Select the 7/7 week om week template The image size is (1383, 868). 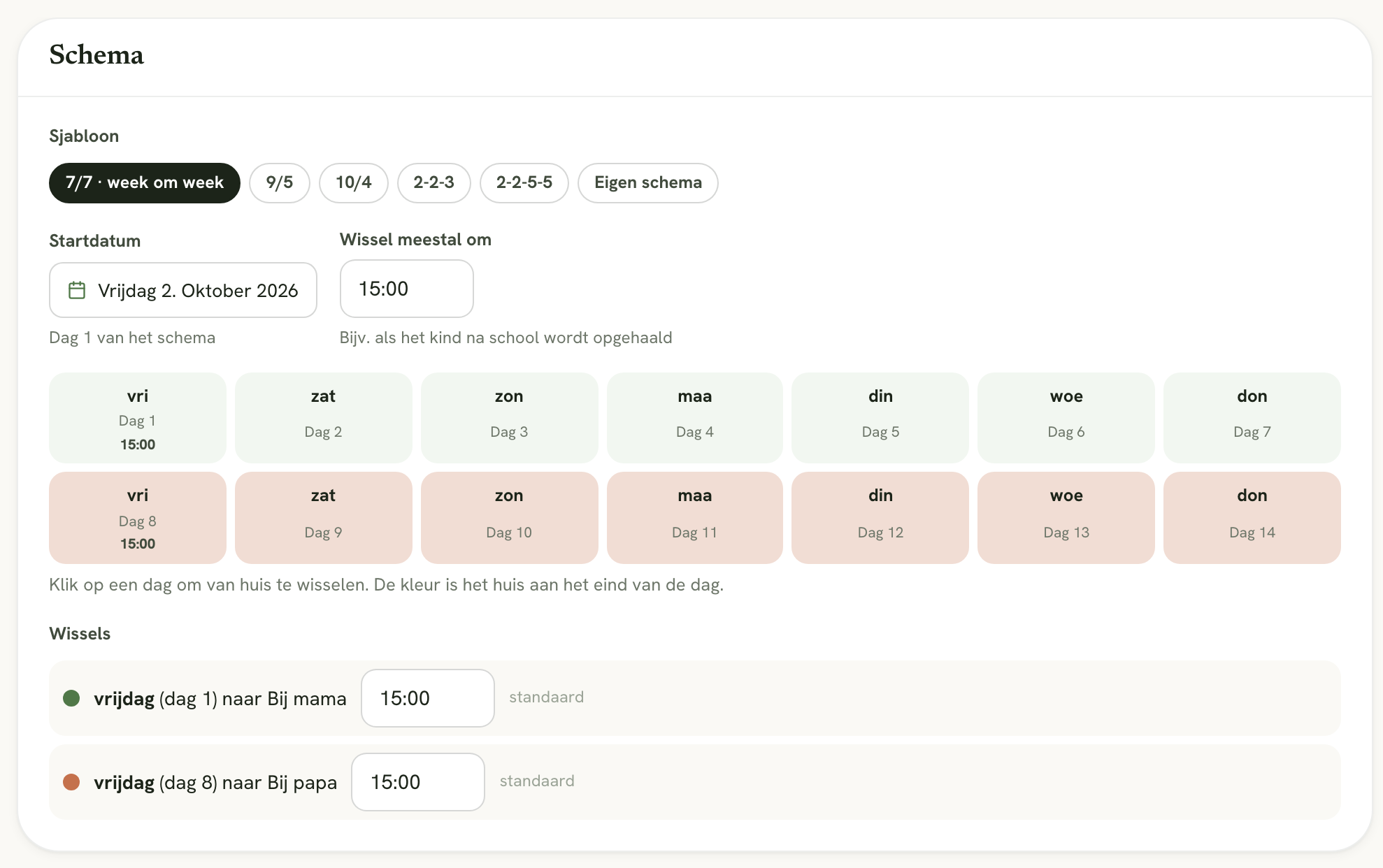click(145, 183)
